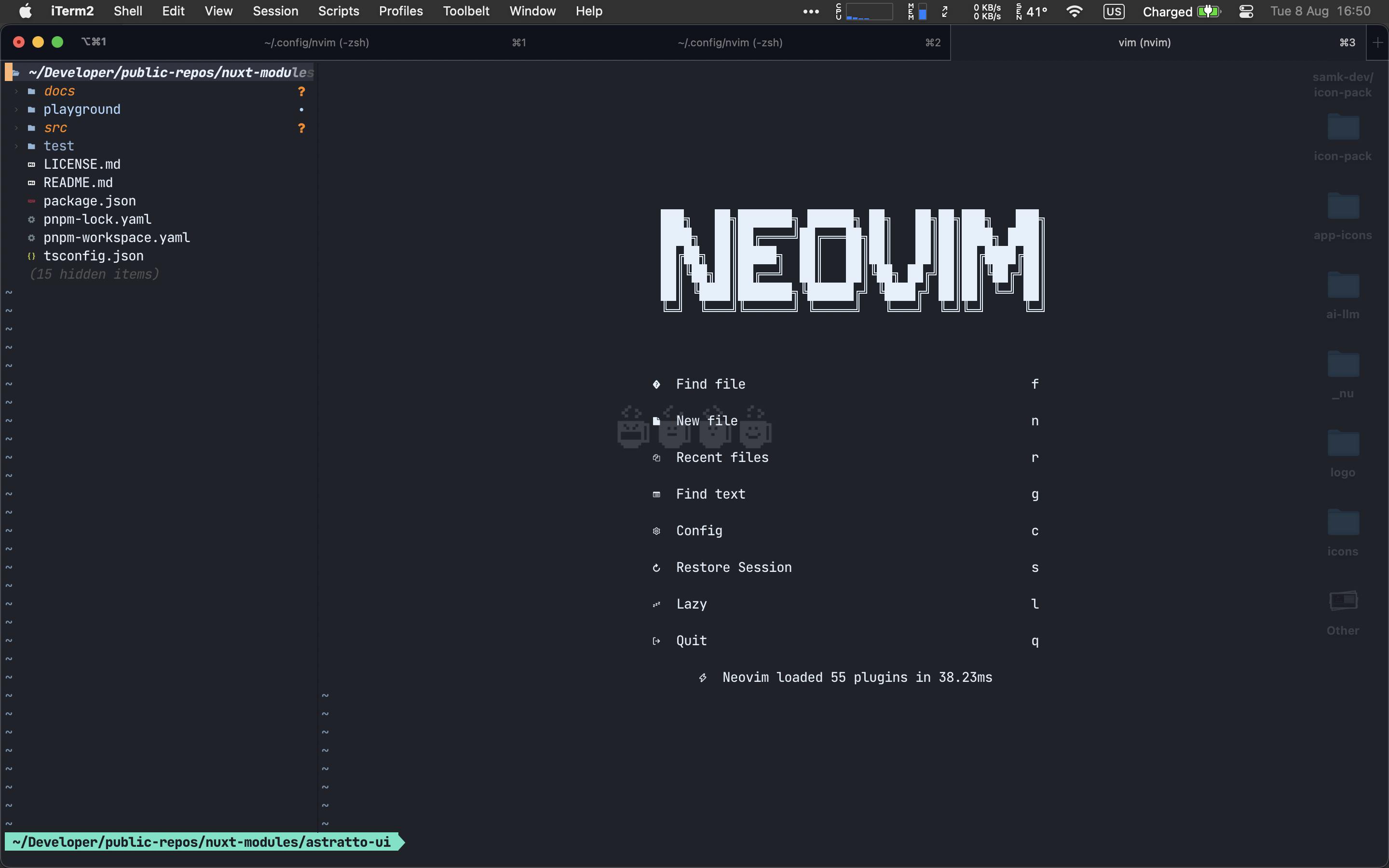
Task: Click the Recent files icon on dashboard
Action: coord(656,458)
